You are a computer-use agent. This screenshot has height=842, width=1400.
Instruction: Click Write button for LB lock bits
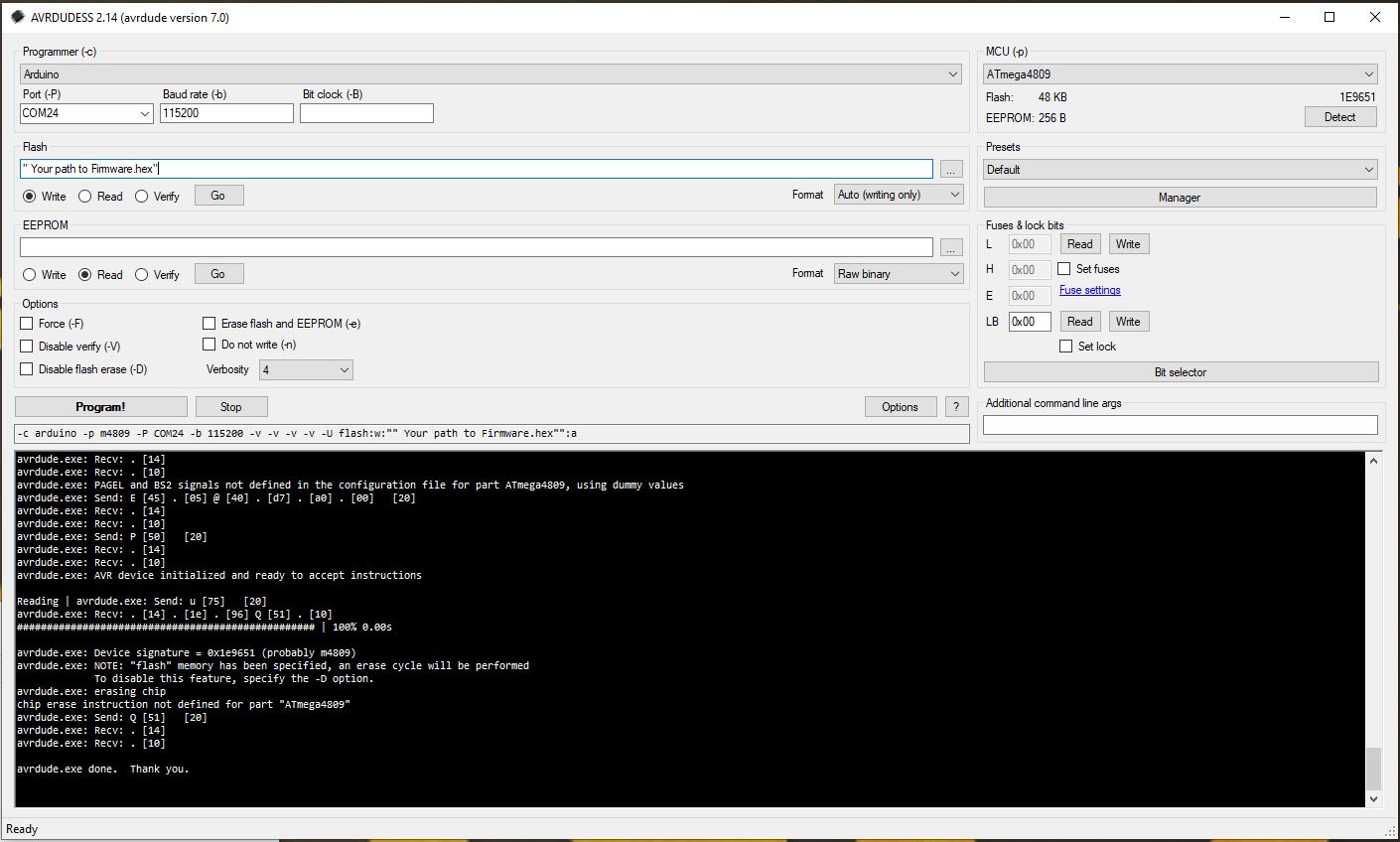click(x=1128, y=322)
